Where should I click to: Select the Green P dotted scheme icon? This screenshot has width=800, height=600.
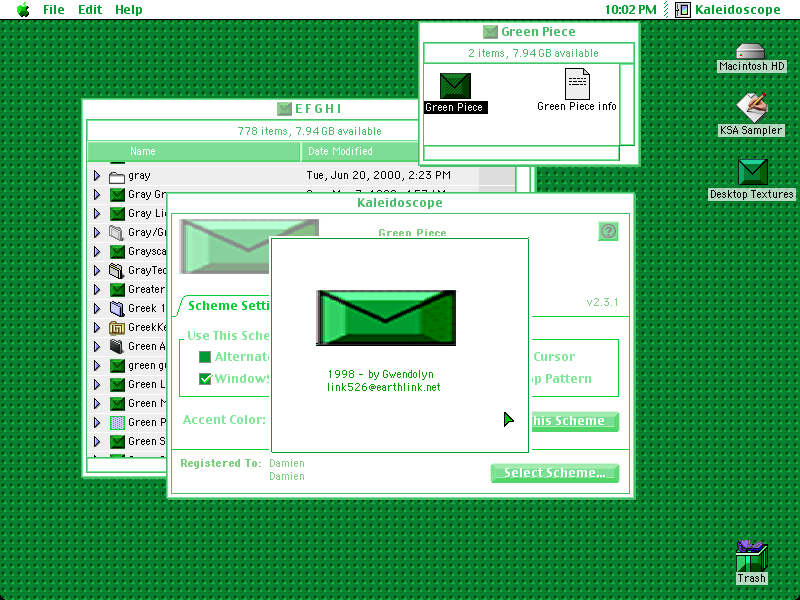click(117, 422)
